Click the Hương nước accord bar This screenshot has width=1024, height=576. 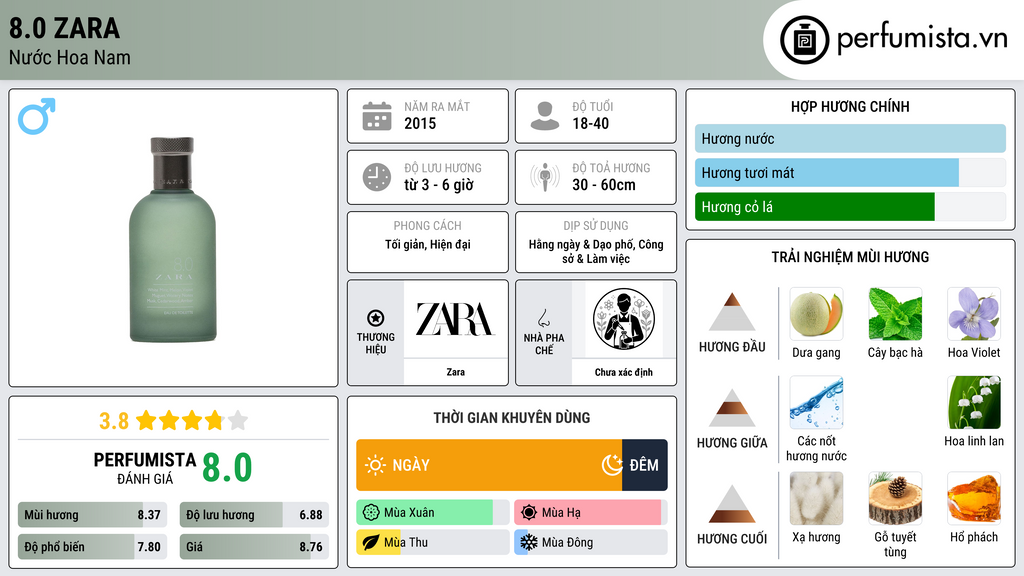click(850, 138)
